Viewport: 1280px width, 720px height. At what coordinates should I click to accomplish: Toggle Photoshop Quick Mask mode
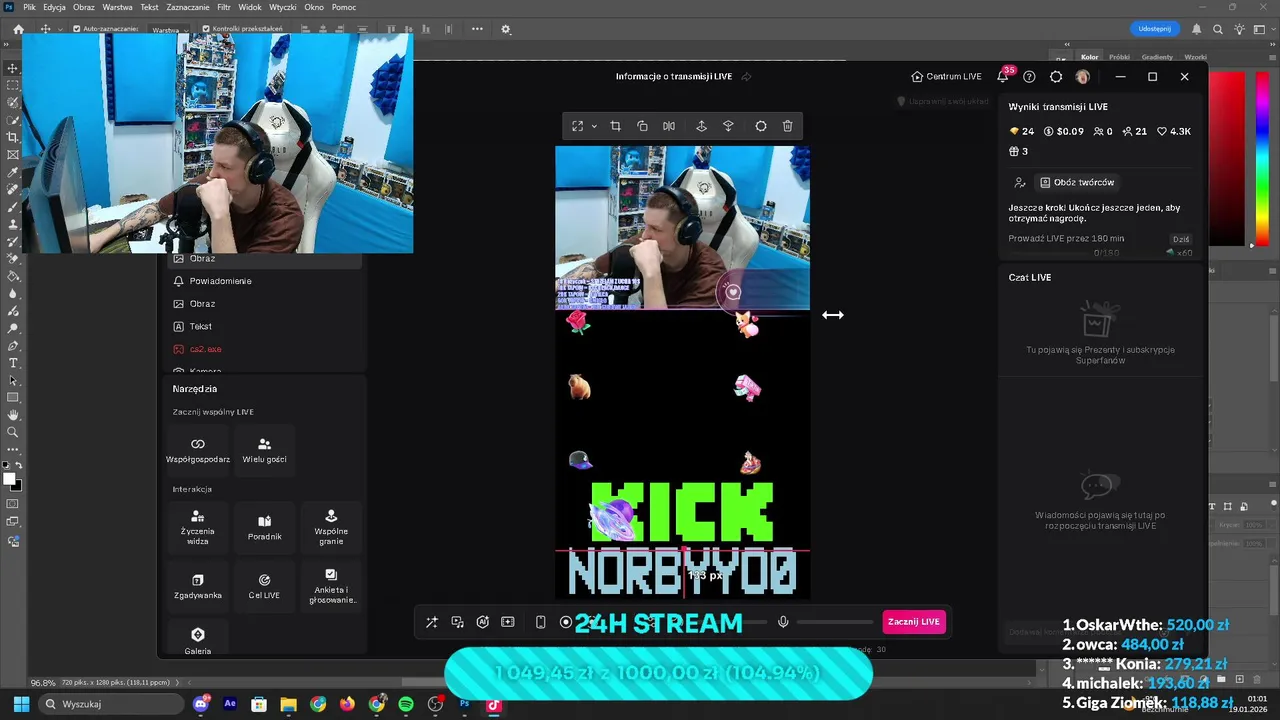click(13, 504)
